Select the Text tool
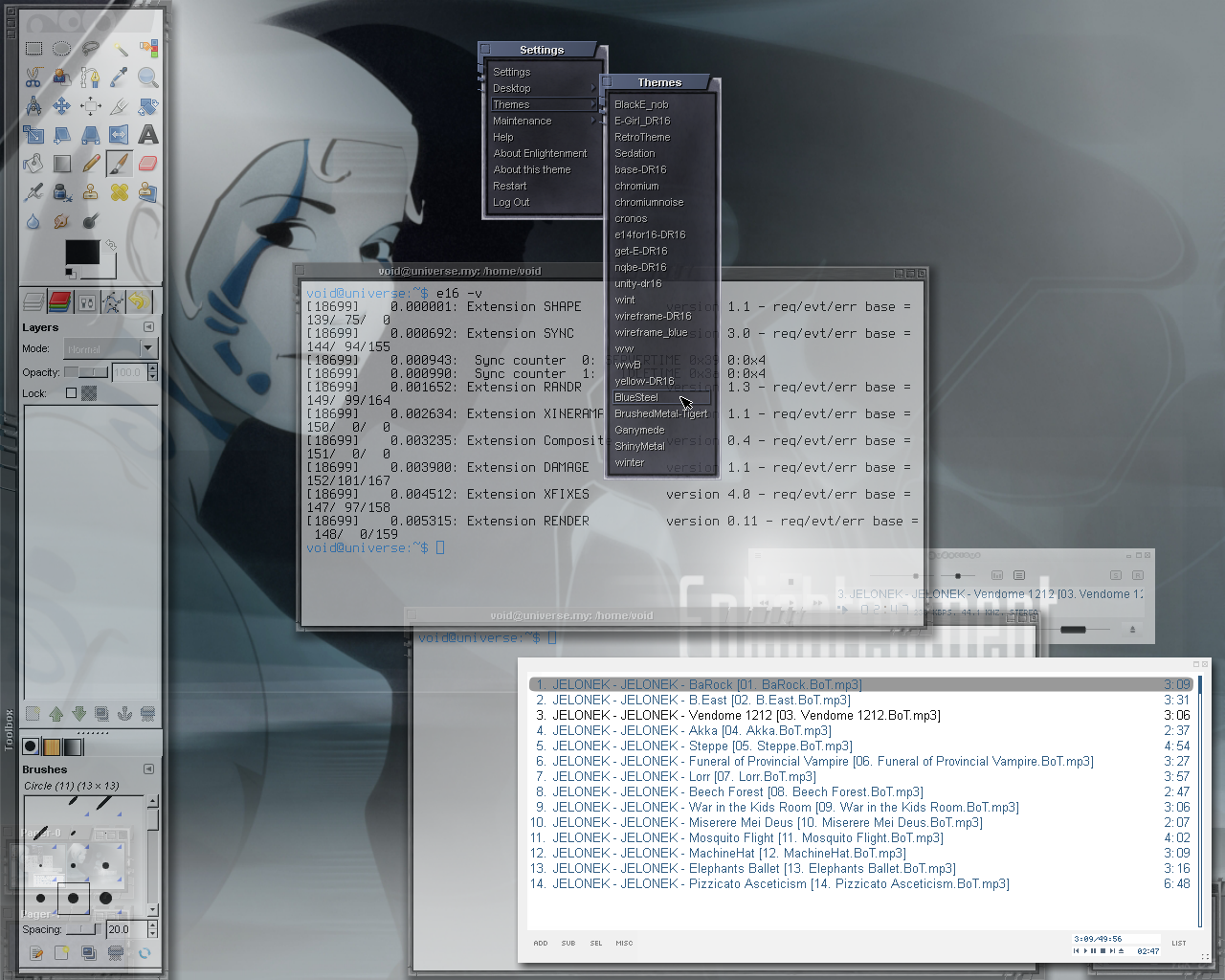1225x980 pixels. (x=148, y=134)
